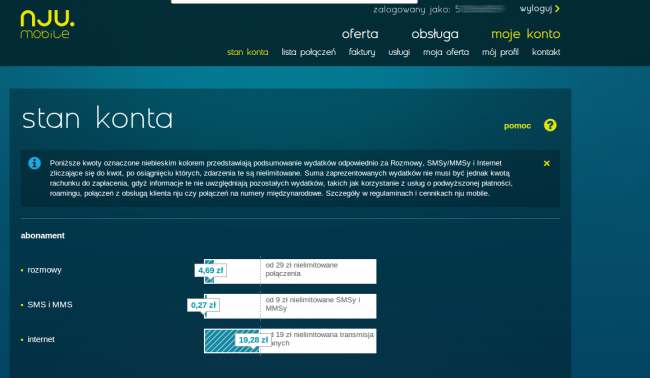This screenshot has width=650, height=378.
Task: Click the nju mobile logo
Action: [47, 24]
